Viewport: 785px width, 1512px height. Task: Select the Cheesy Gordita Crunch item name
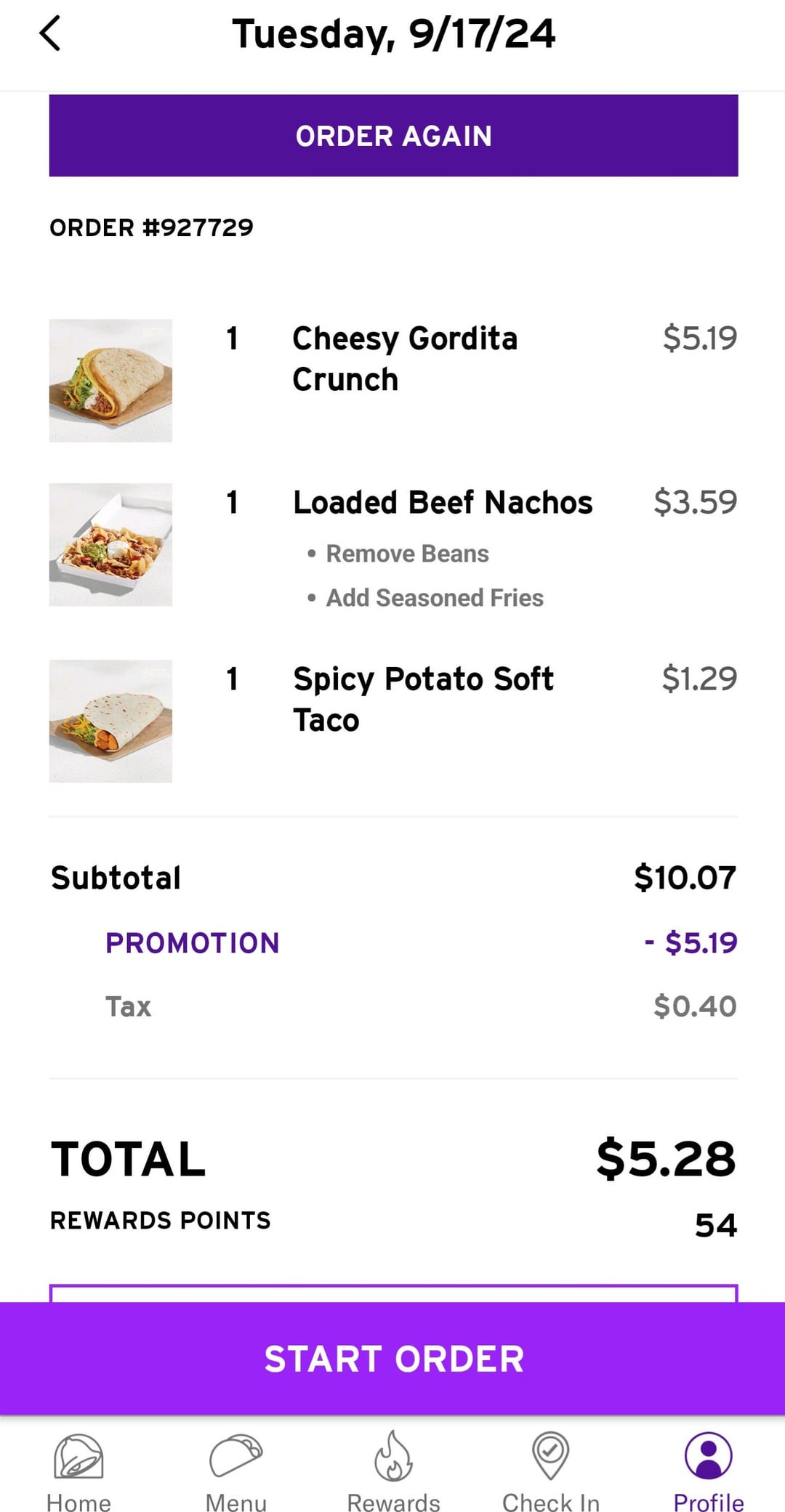click(x=405, y=358)
